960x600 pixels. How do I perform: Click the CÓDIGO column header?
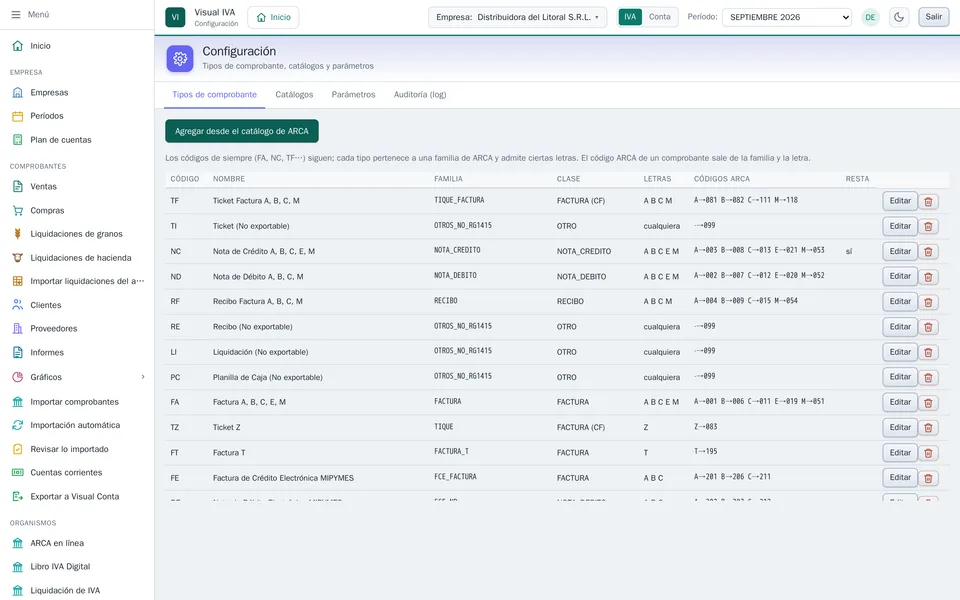tap(185, 179)
